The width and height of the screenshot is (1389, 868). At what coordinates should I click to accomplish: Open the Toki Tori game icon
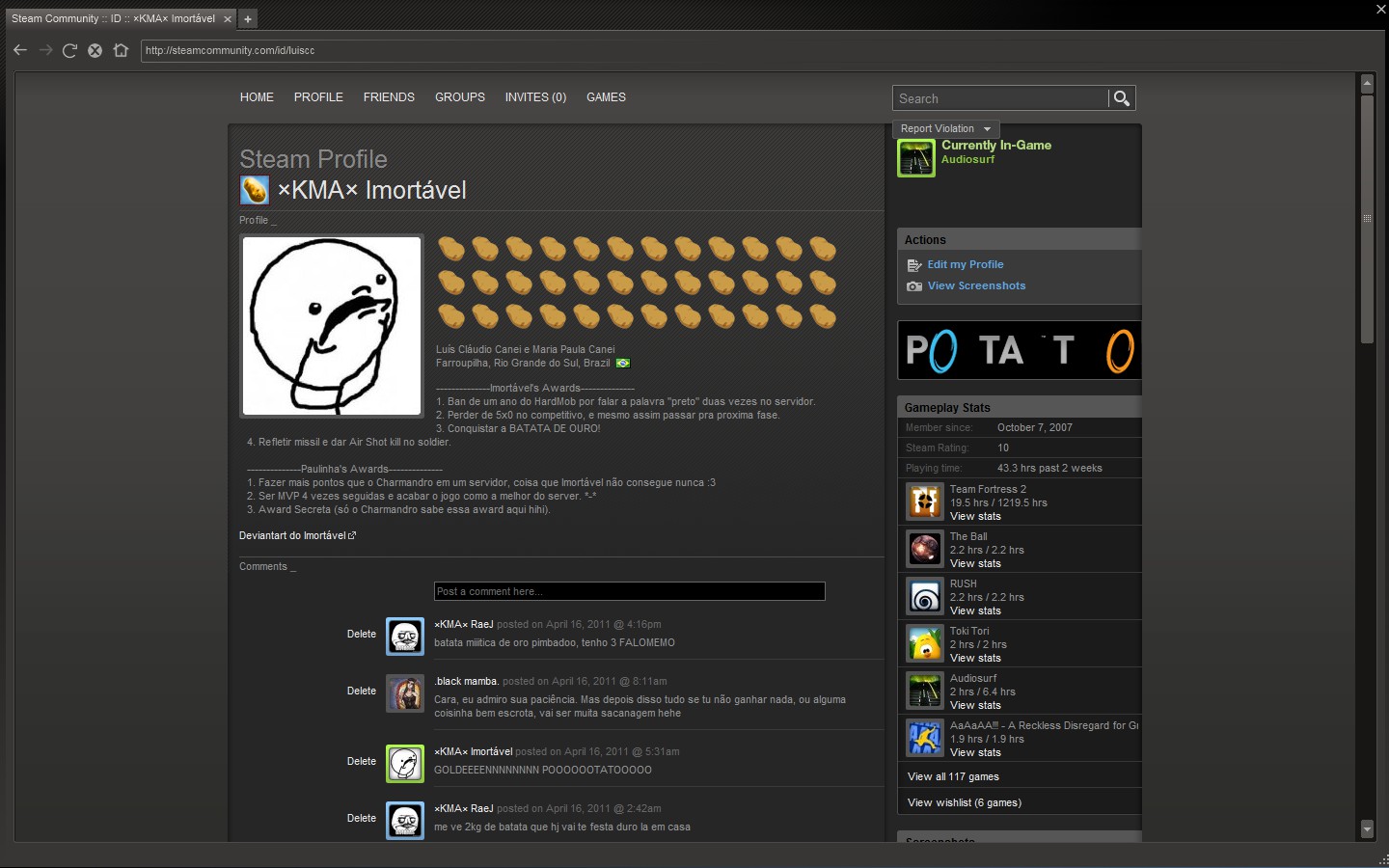(924, 643)
